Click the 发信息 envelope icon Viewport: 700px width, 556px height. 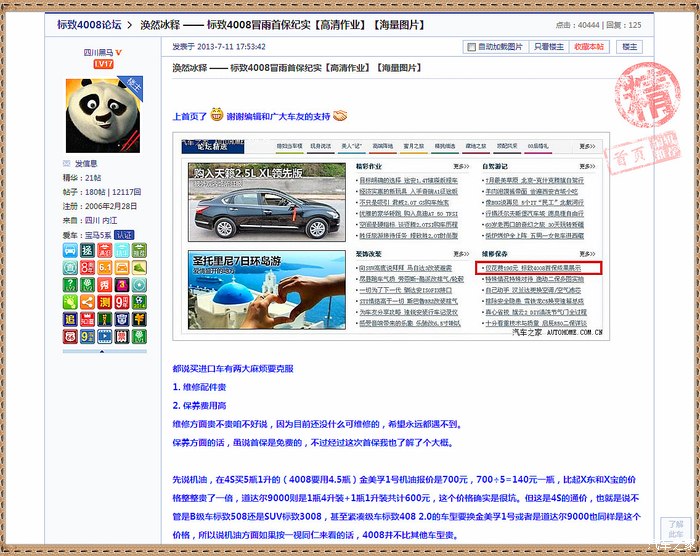pyautogui.click(x=67, y=163)
